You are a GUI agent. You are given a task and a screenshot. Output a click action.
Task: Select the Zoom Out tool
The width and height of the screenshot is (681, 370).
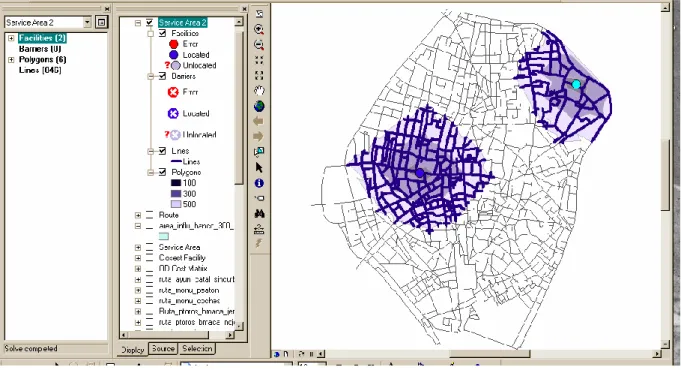pyautogui.click(x=259, y=45)
